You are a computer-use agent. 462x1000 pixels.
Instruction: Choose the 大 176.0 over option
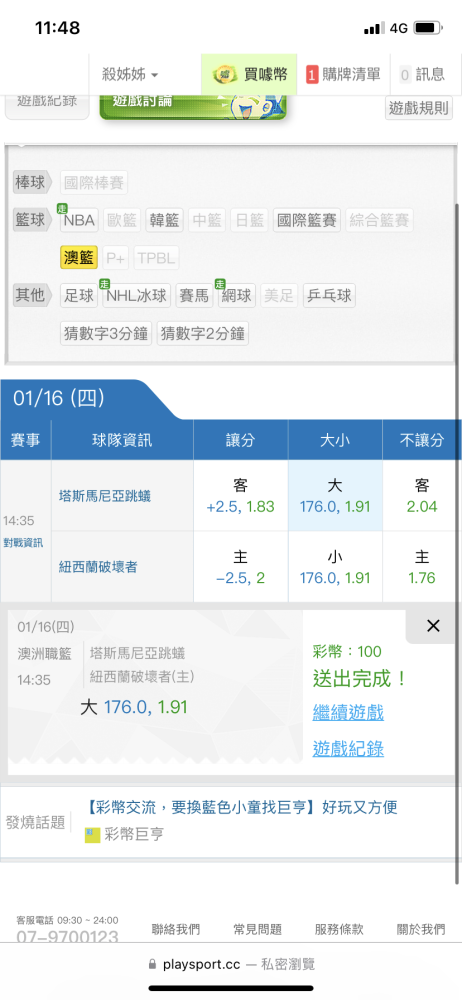[335, 496]
